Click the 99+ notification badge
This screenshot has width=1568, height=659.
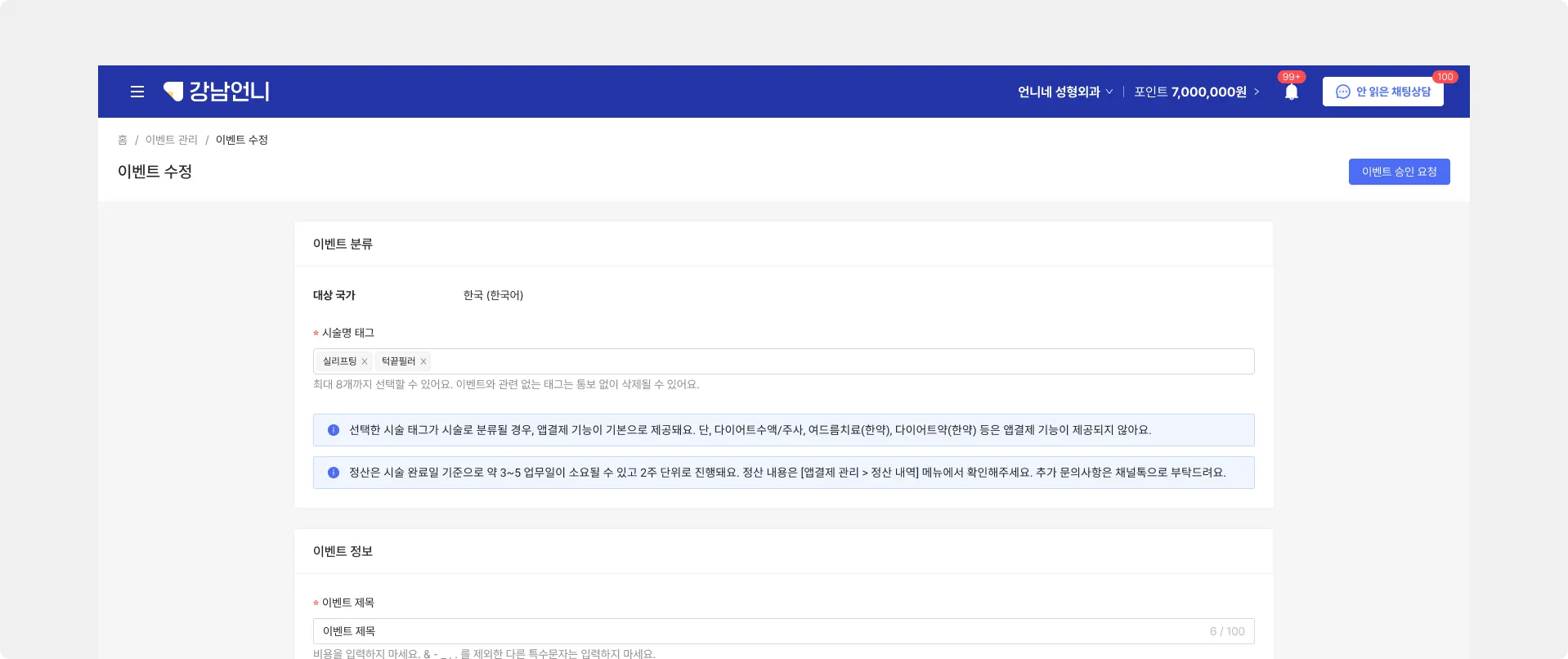pyautogui.click(x=1292, y=77)
